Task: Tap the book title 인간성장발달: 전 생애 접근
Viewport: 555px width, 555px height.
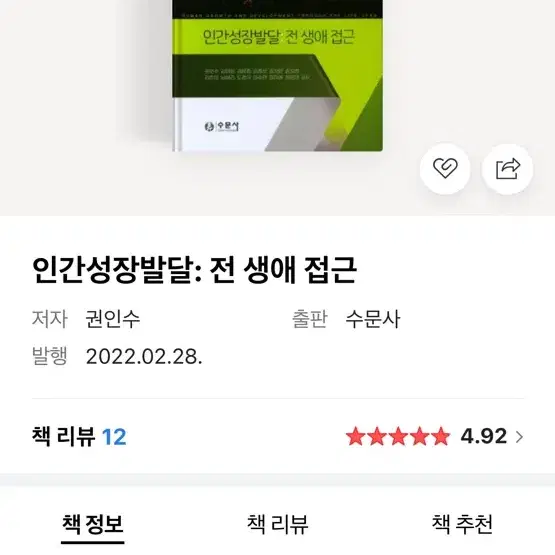Action: tap(194, 270)
